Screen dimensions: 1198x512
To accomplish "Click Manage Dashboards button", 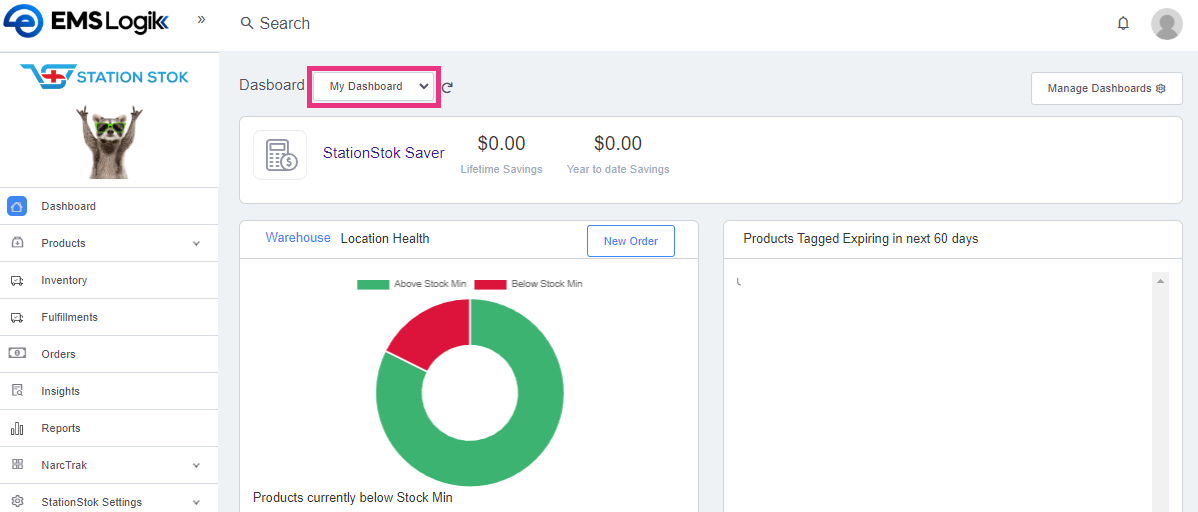I will (x=1106, y=88).
